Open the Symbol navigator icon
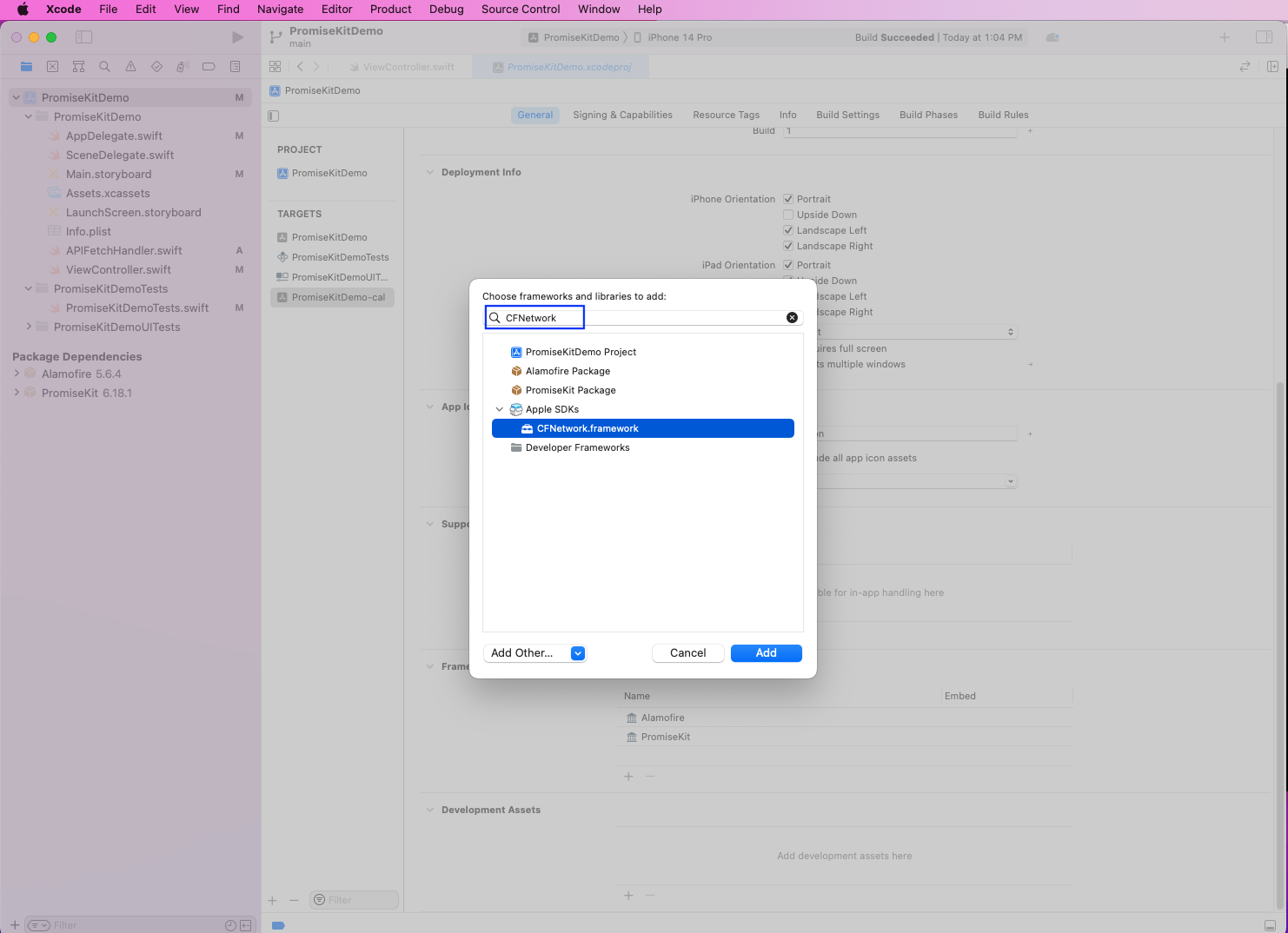The image size is (1288, 933). (78, 67)
